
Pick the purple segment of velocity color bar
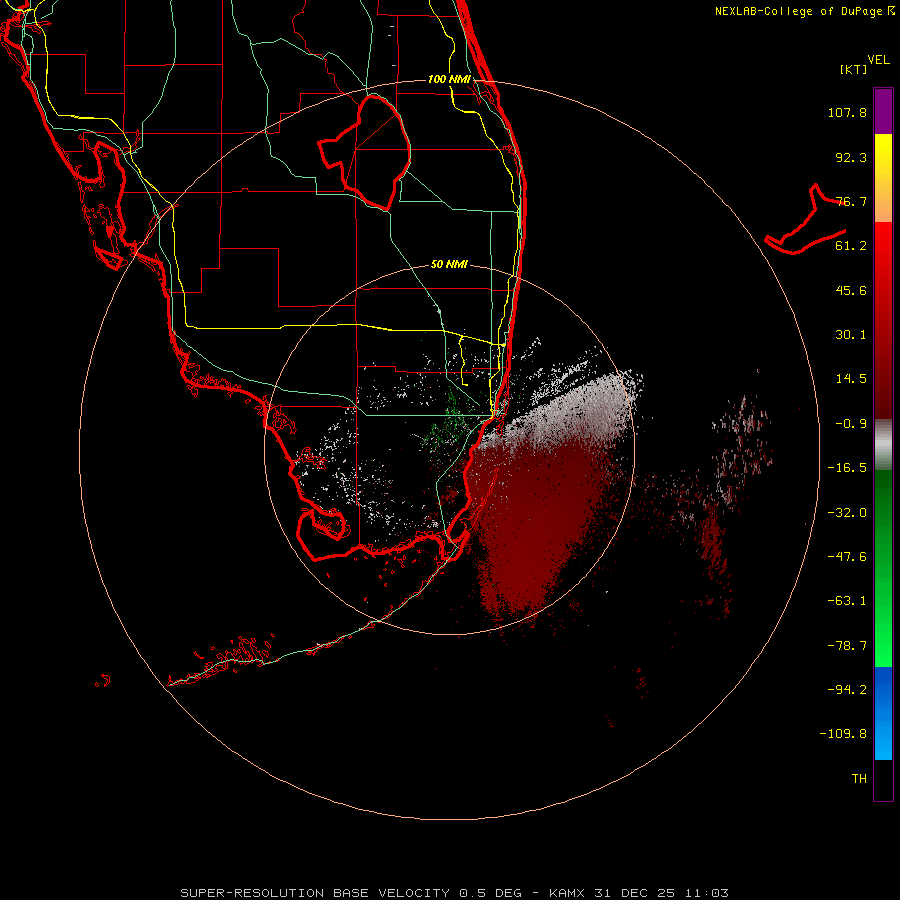[883, 111]
